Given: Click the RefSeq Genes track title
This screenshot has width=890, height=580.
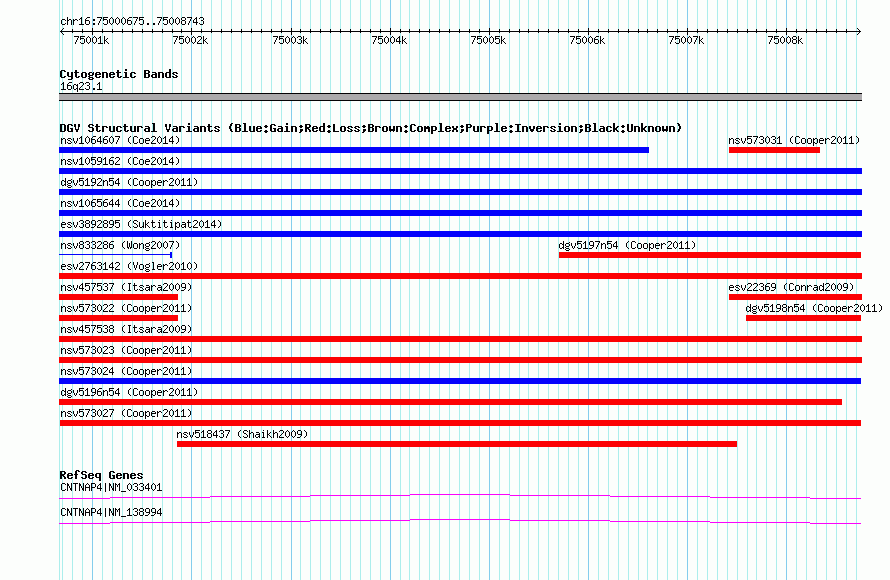Looking at the screenshot, I should click(x=101, y=475).
